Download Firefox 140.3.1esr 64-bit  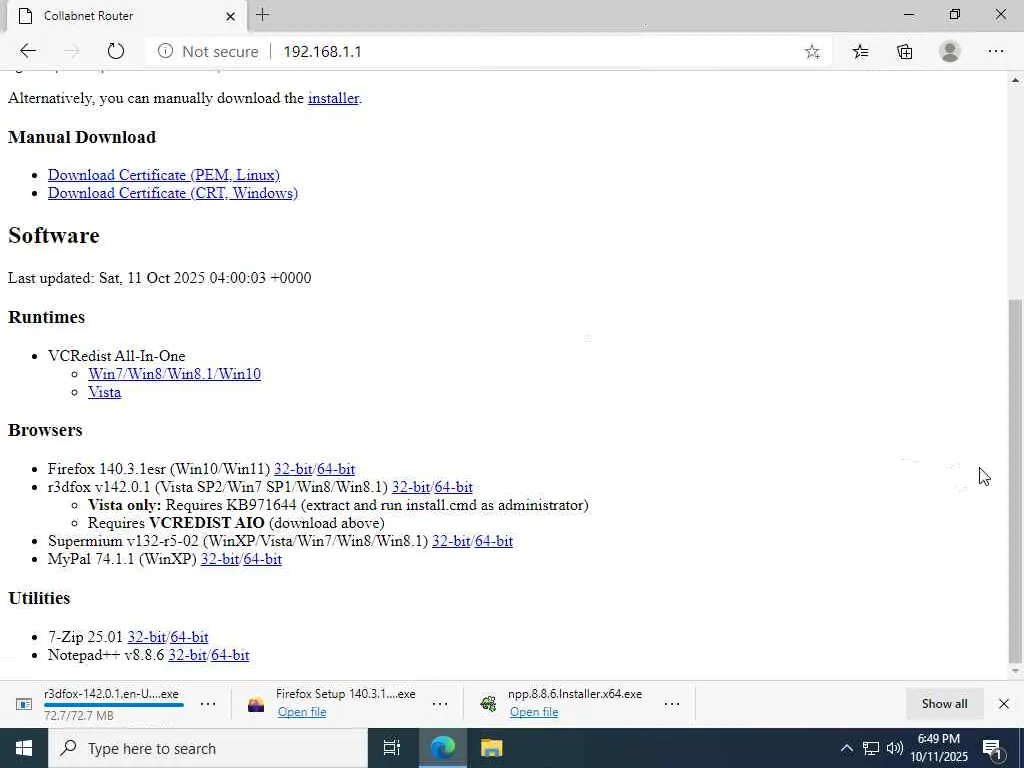click(336, 469)
